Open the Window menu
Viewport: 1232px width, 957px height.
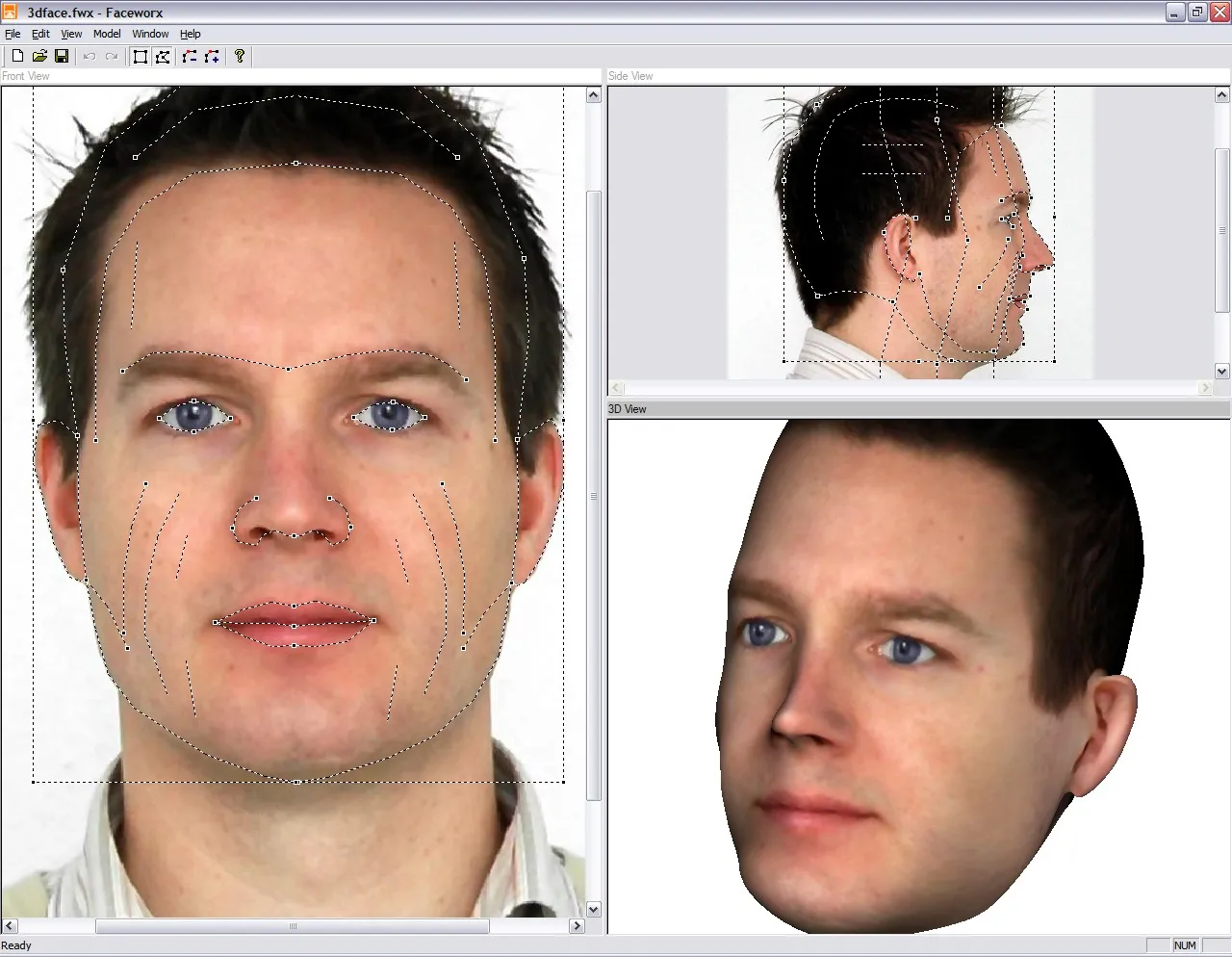(x=150, y=34)
